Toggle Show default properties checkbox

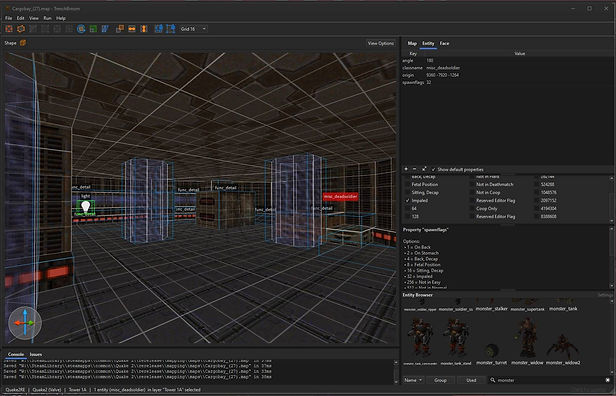(433, 169)
